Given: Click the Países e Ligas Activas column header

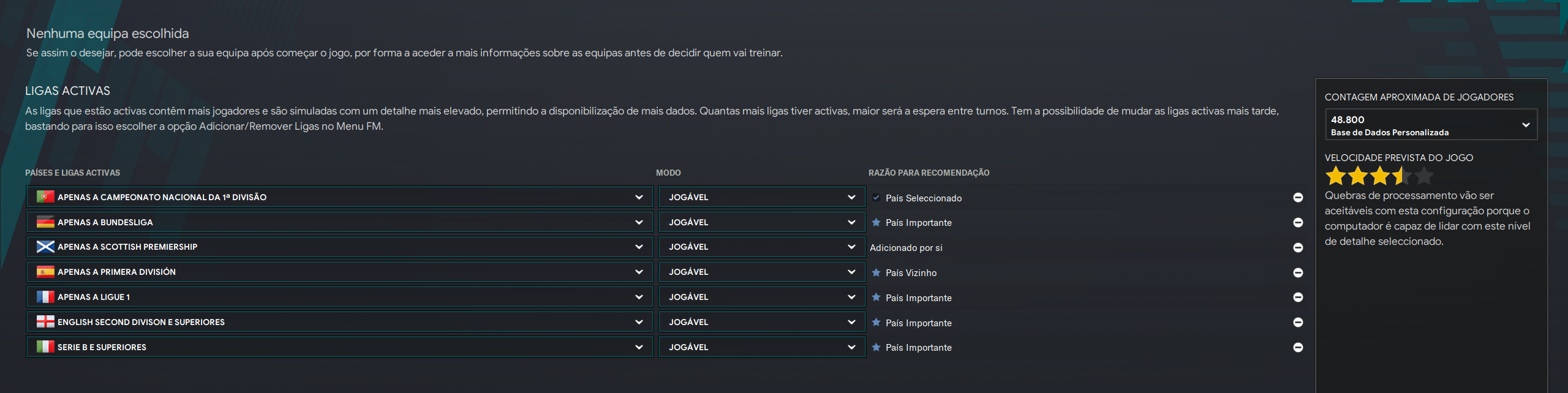Looking at the screenshot, I should point(72,173).
